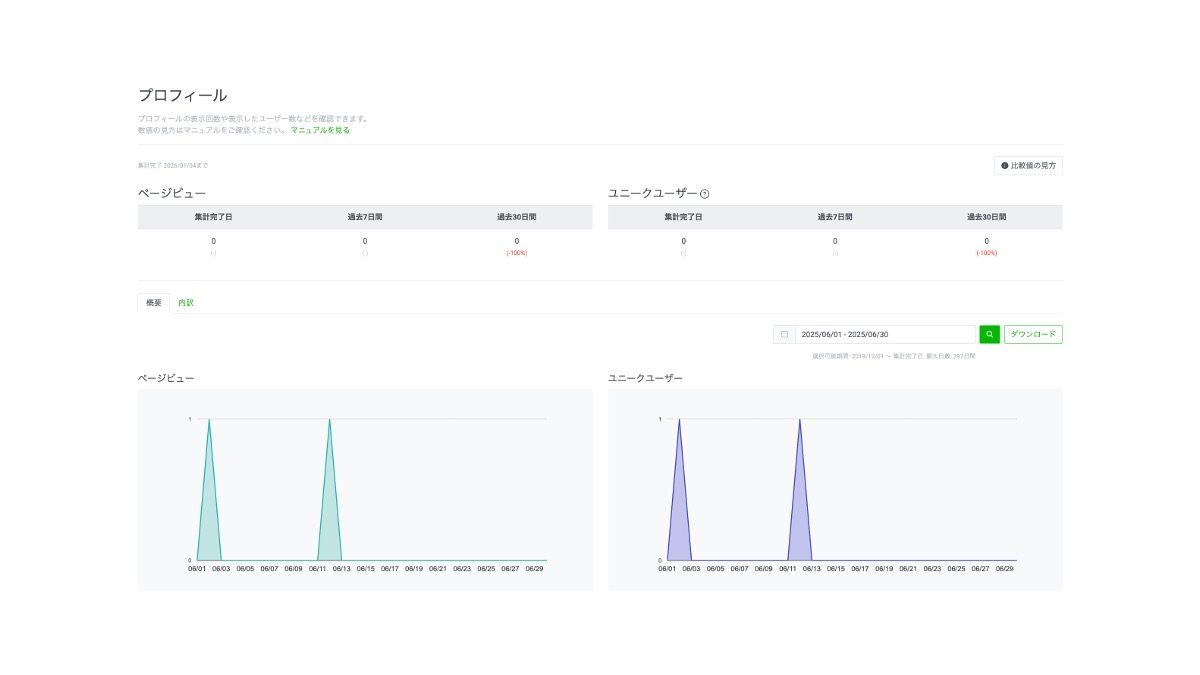Open the マニュアルを見る link
The image size is (1200, 675).
click(320, 130)
